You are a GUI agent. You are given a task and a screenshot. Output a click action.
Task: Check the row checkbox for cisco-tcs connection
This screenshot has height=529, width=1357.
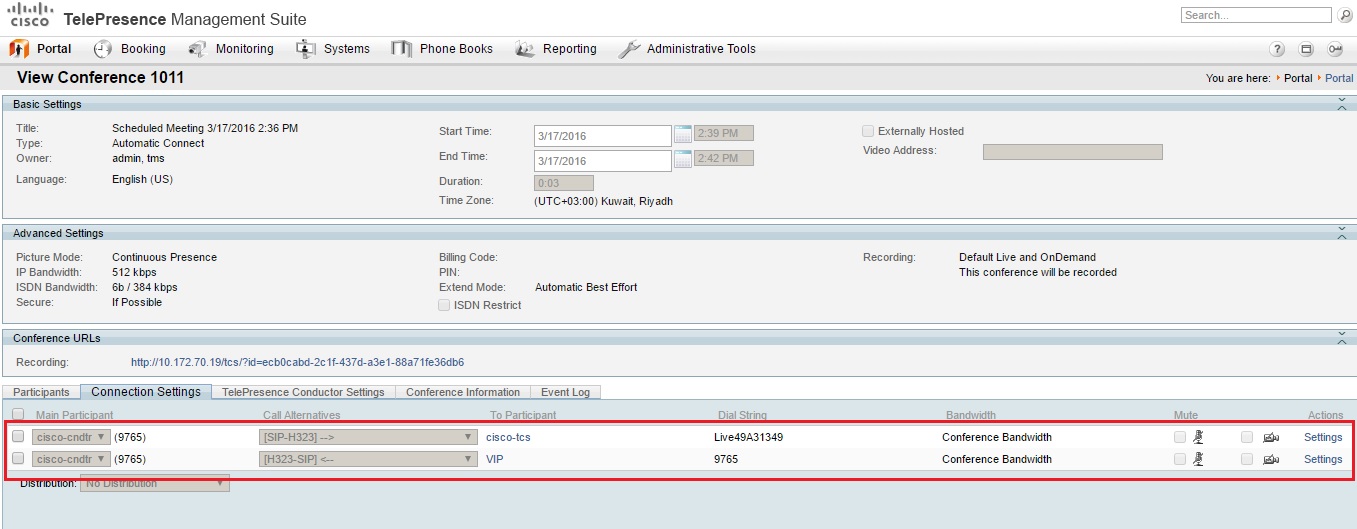tap(18, 437)
